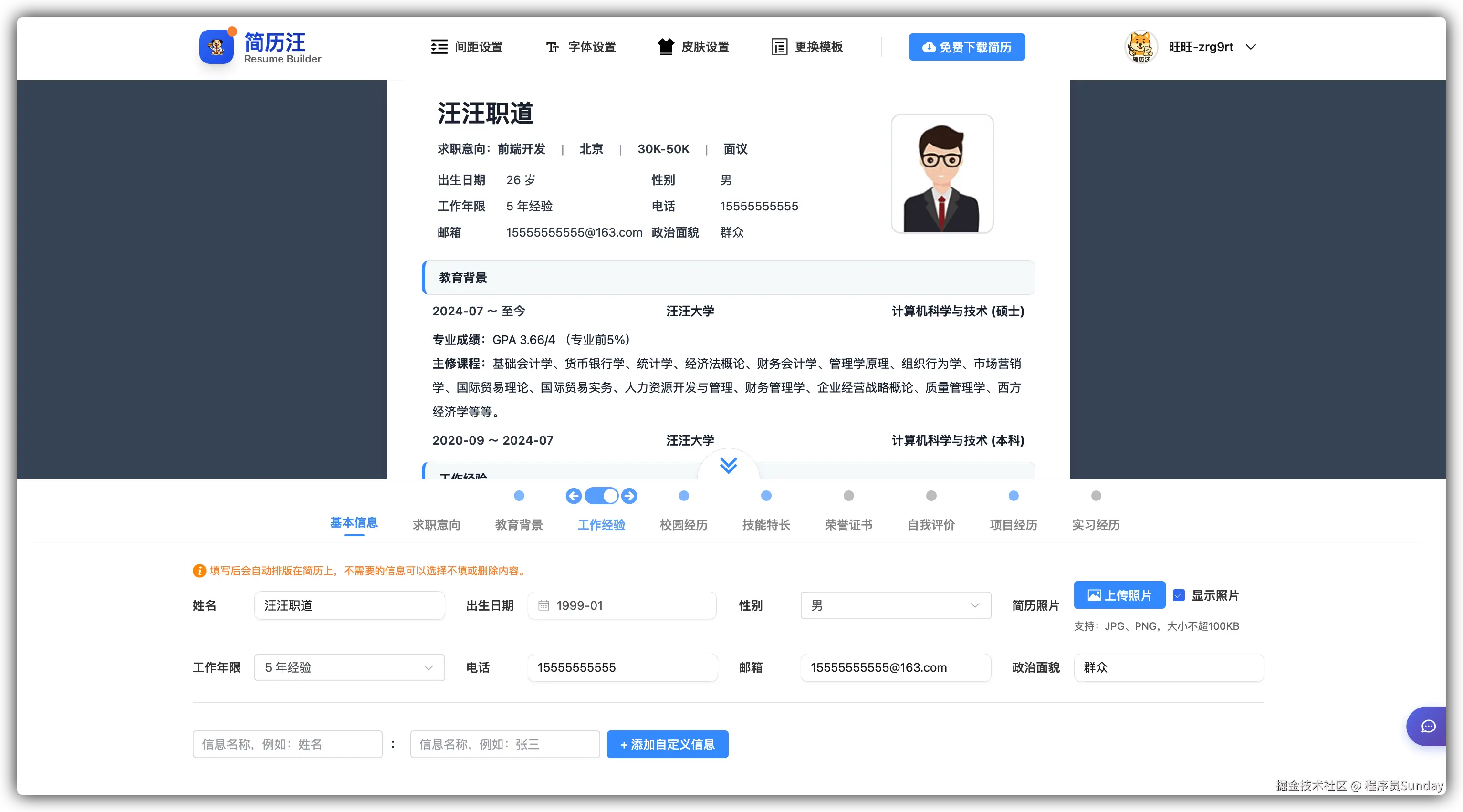Switch to the 技能特长 tab
The width and height of the screenshot is (1463, 812).
(x=765, y=525)
